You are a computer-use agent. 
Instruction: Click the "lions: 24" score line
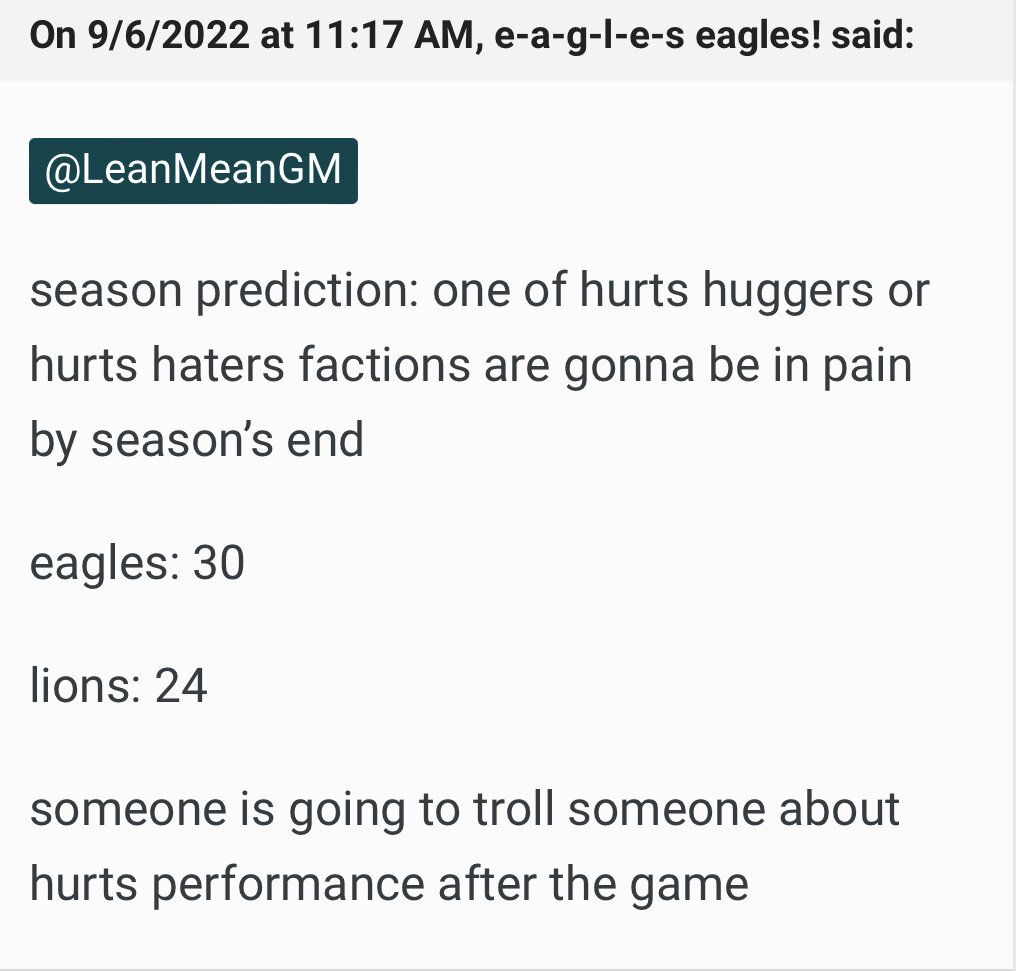[119, 686]
